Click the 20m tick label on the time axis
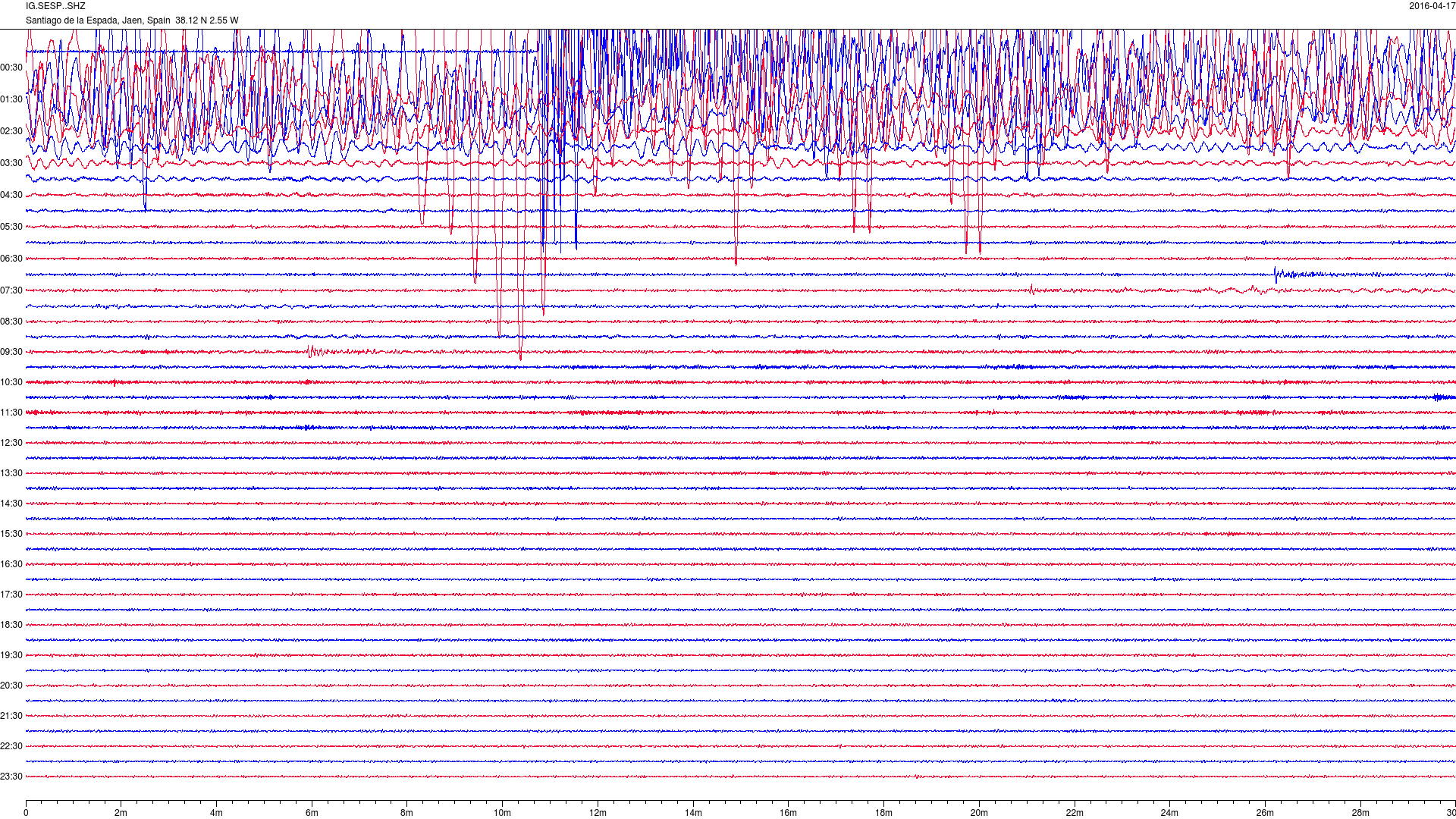This screenshot has height=819, width=1456. (979, 813)
